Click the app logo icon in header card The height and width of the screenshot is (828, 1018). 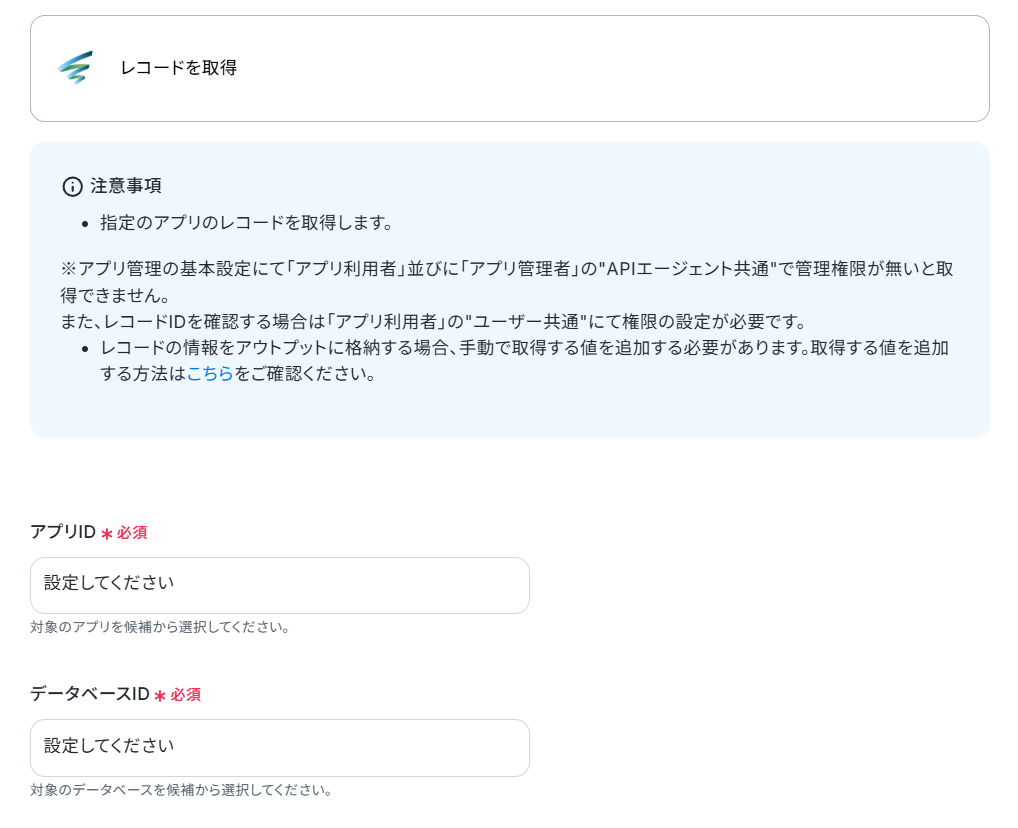tap(75, 68)
